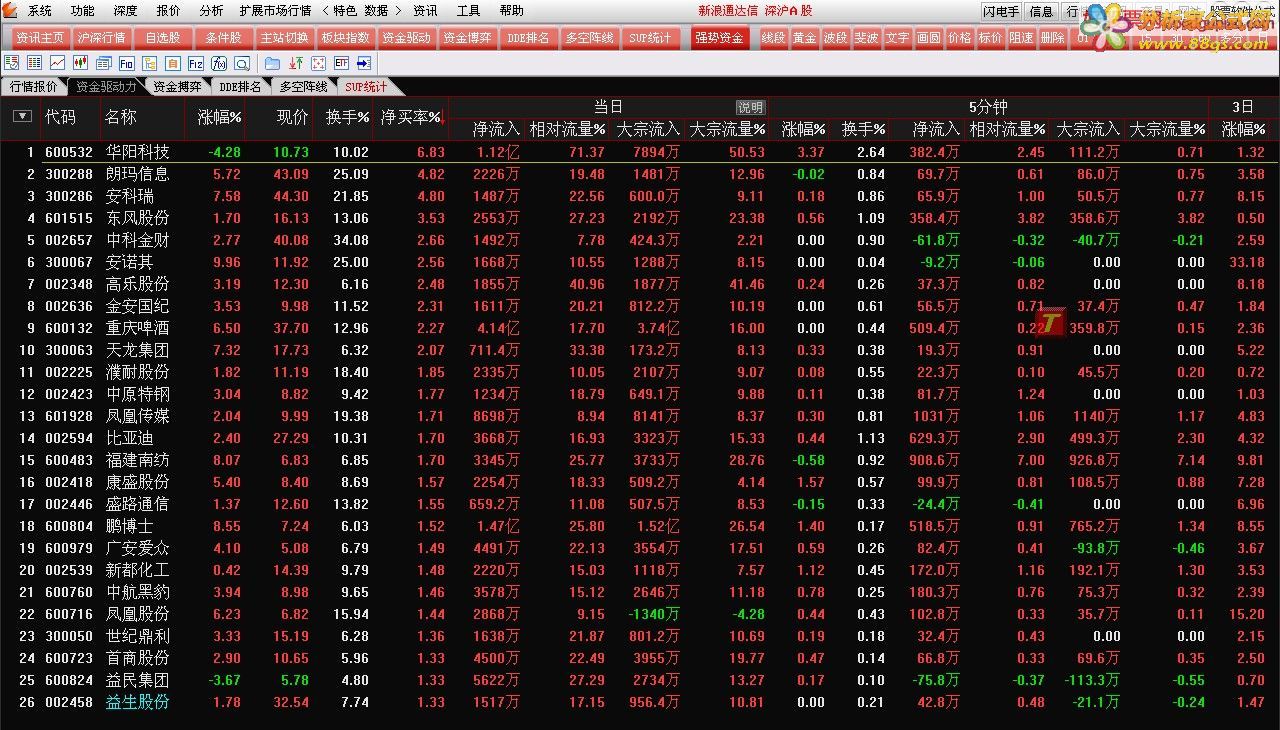Viewport: 1280px width, 730px height.
Task: Click the magnifier search toolbar icon
Action: [242, 63]
